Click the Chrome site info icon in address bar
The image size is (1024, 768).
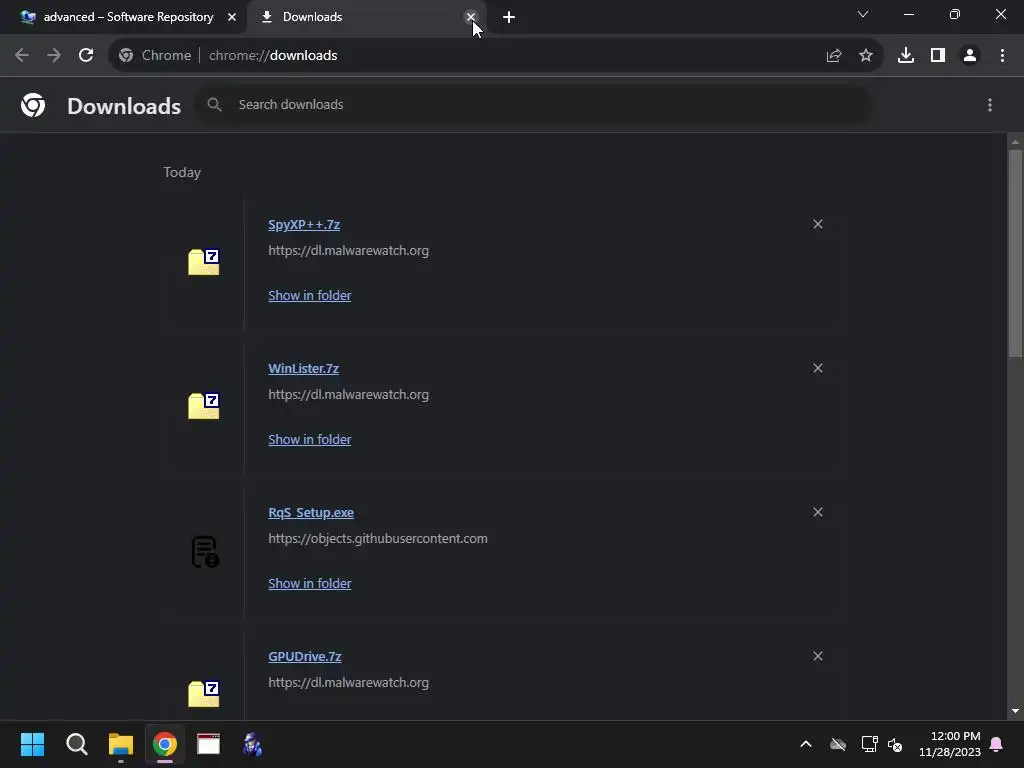(x=126, y=56)
